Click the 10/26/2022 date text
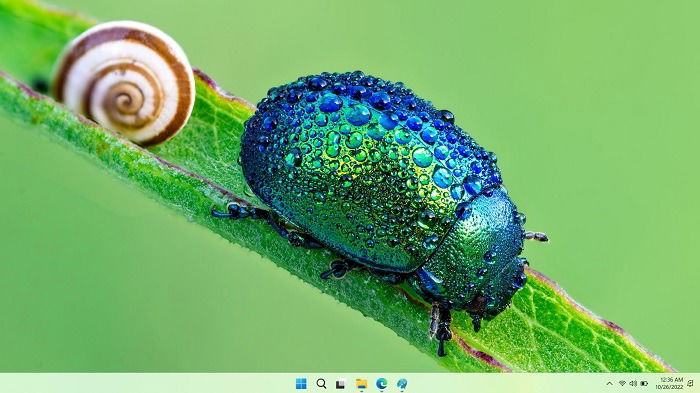 pyautogui.click(x=669, y=387)
